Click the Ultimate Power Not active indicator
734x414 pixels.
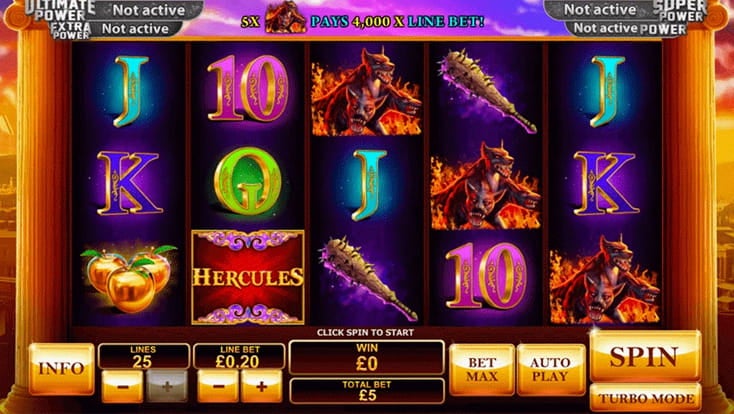(149, 9)
